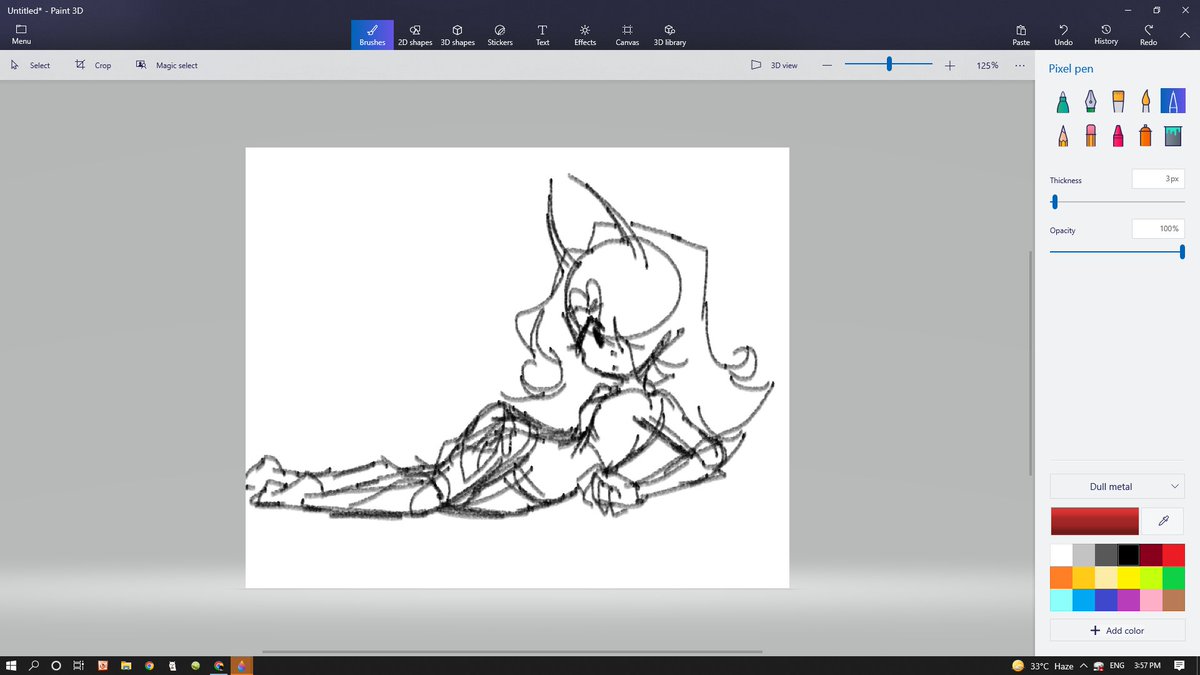Select the Pixel pen brush

pyautogui.click(x=1173, y=101)
